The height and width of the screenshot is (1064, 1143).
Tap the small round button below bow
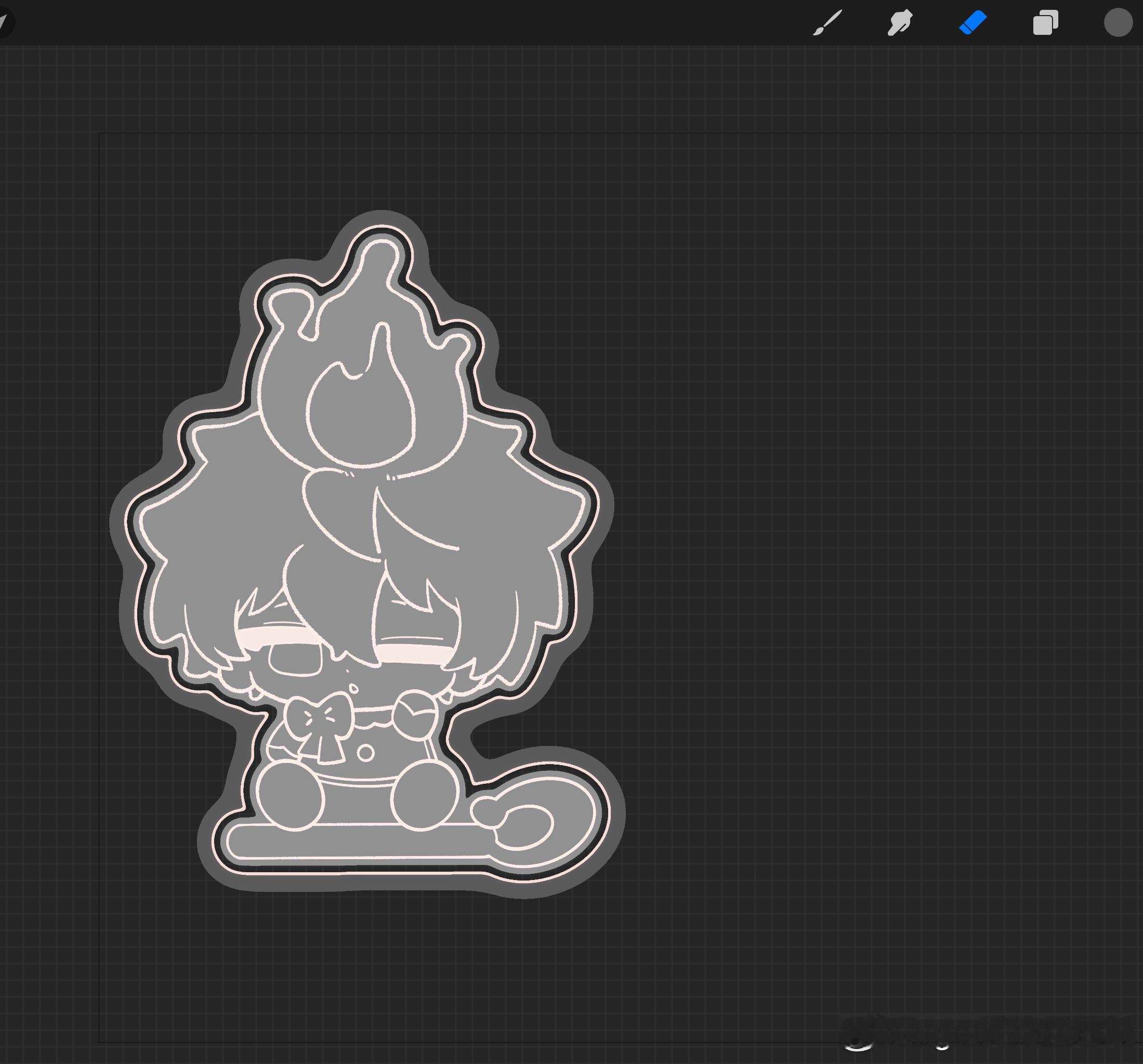(x=366, y=753)
